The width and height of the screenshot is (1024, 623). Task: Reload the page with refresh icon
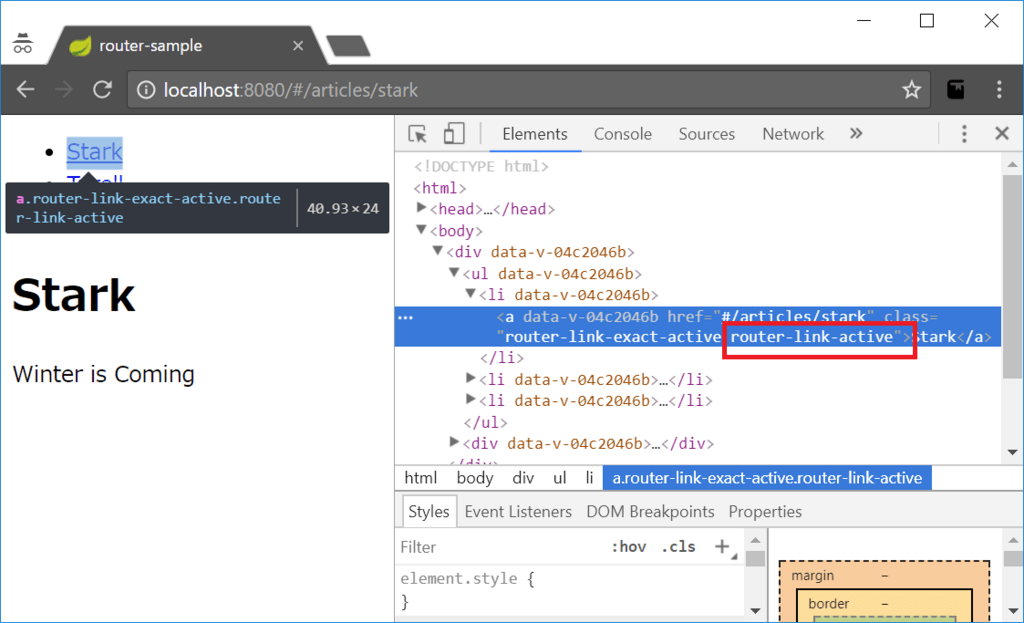[102, 90]
